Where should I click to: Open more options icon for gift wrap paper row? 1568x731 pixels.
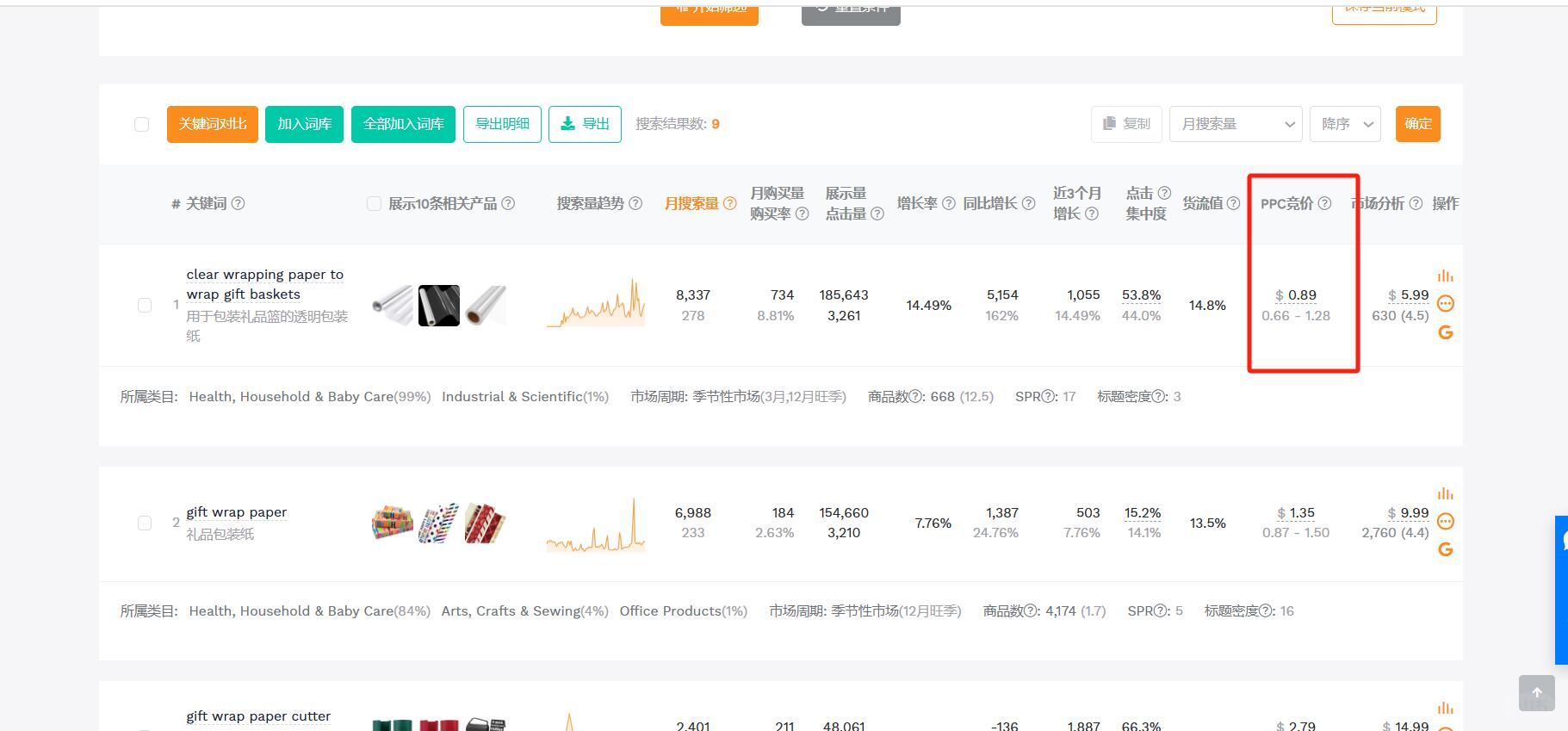click(x=1446, y=522)
